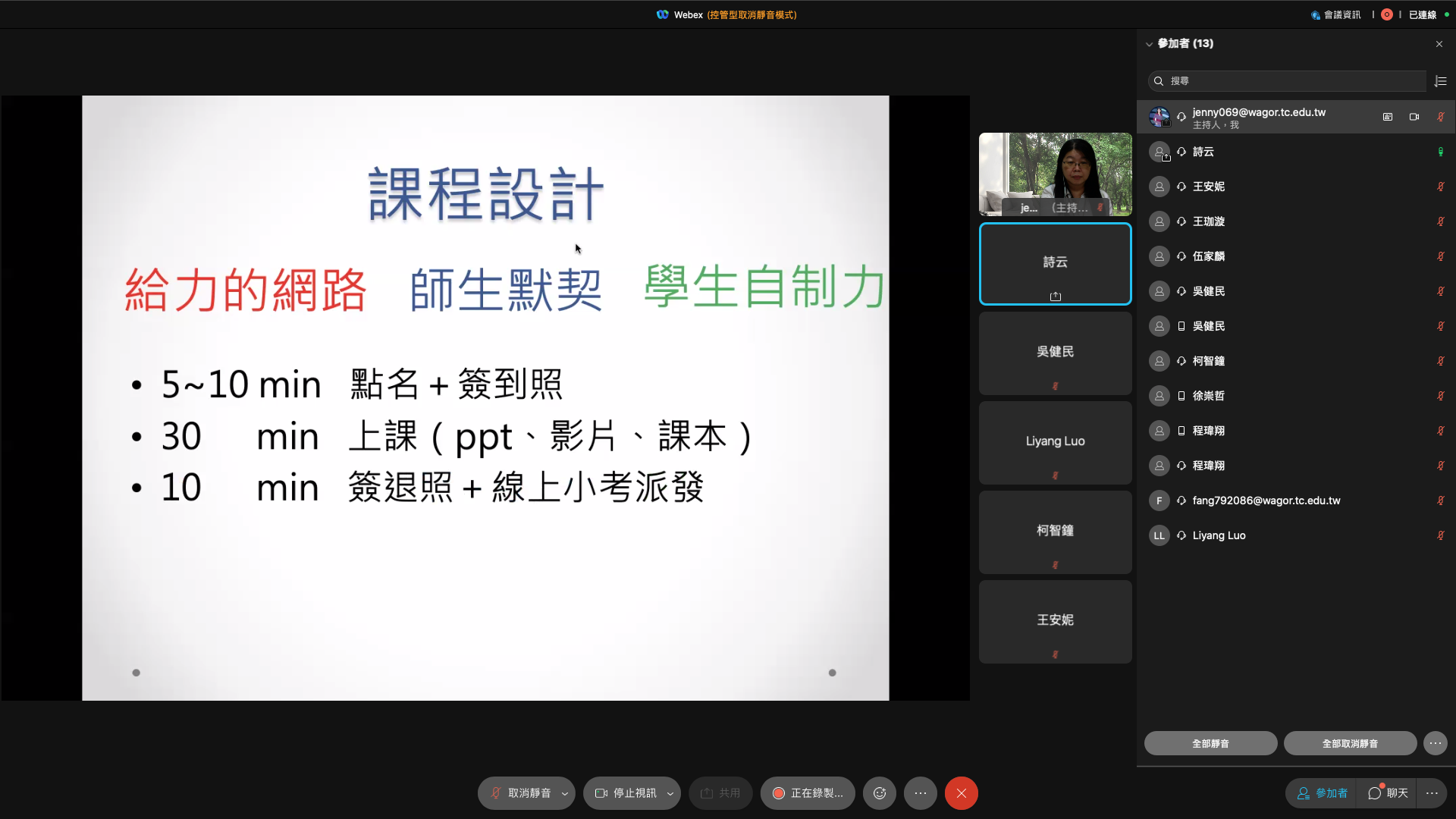The width and height of the screenshot is (1456, 819).
Task: Switch to the 聊天 chat panel
Action: click(x=1389, y=793)
